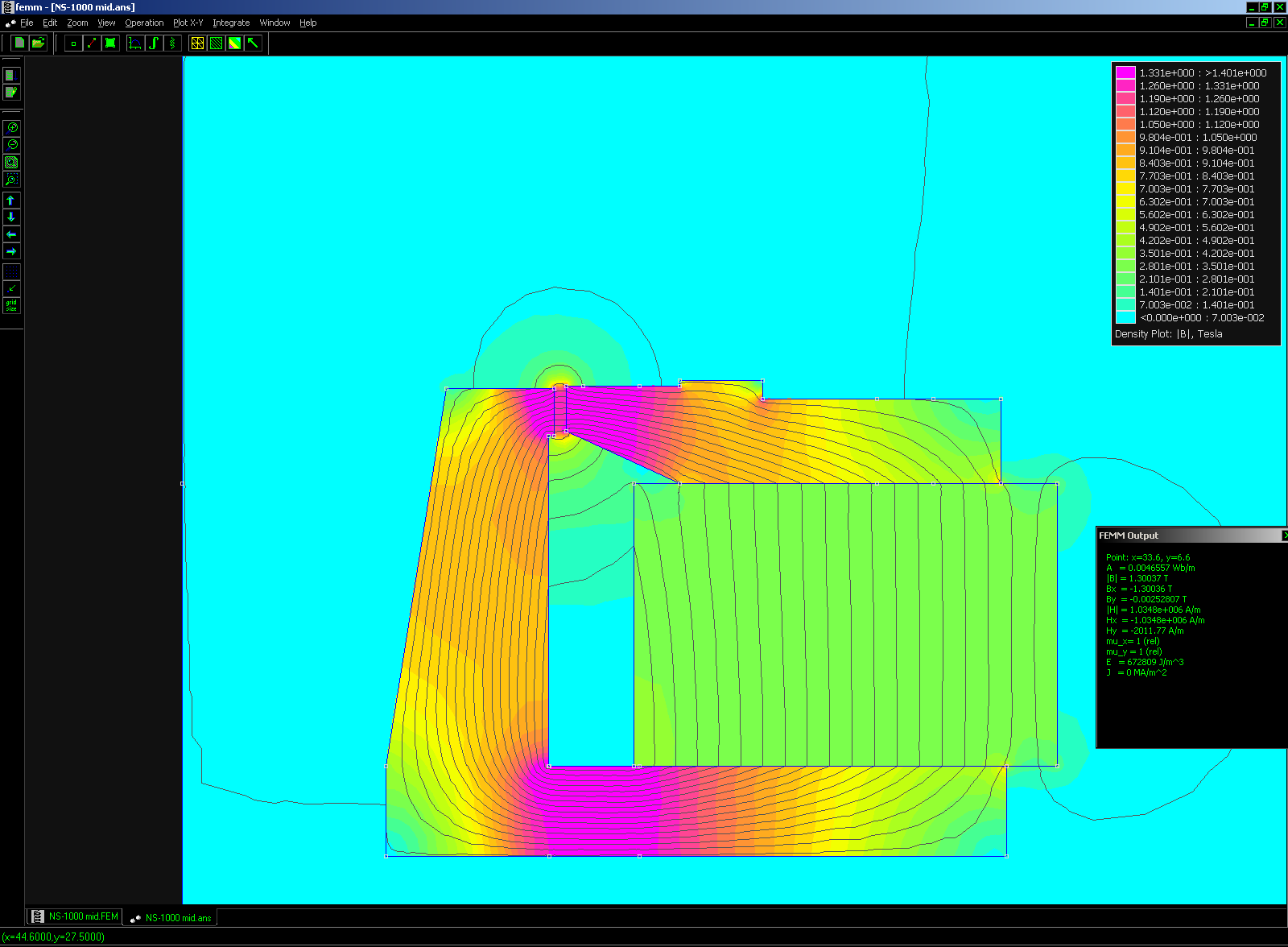This screenshot has width=1288, height=947.
Task: Open the Zoom menu
Action: tap(77, 23)
